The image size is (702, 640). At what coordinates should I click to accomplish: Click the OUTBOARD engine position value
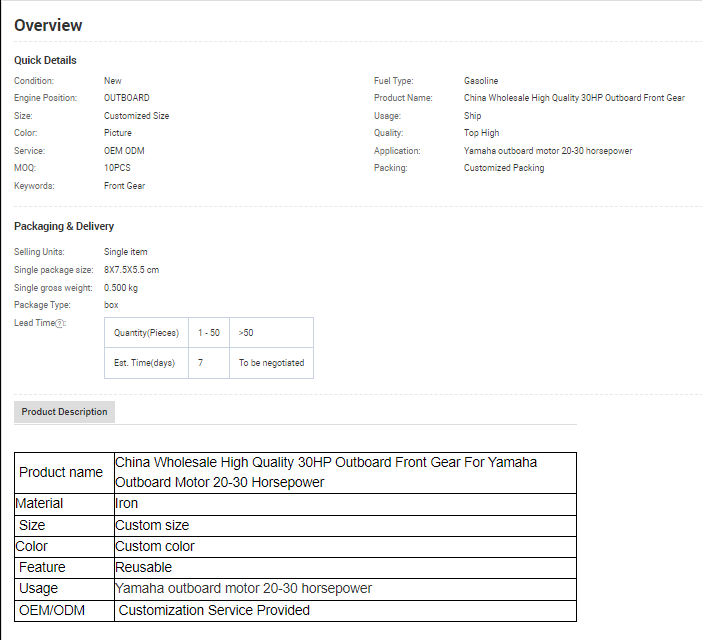coord(127,98)
